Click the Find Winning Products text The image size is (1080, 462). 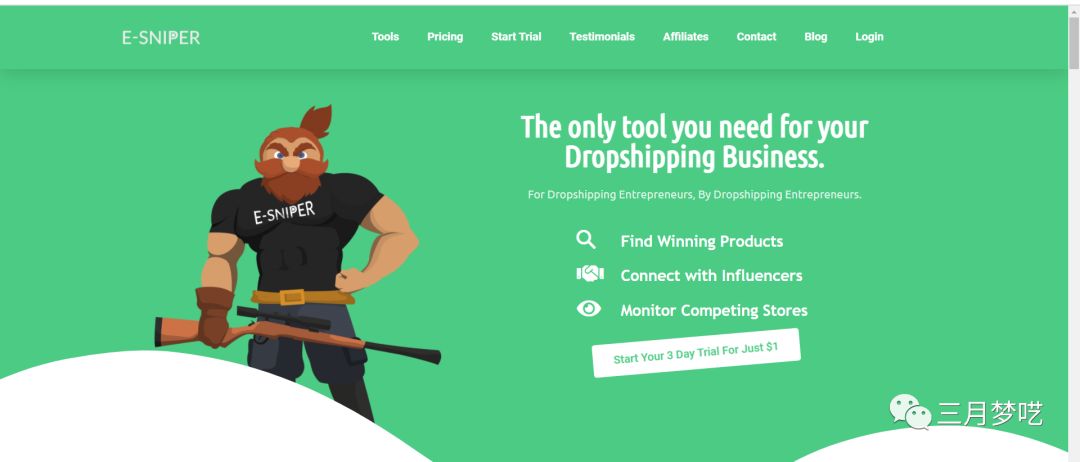pos(701,242)
